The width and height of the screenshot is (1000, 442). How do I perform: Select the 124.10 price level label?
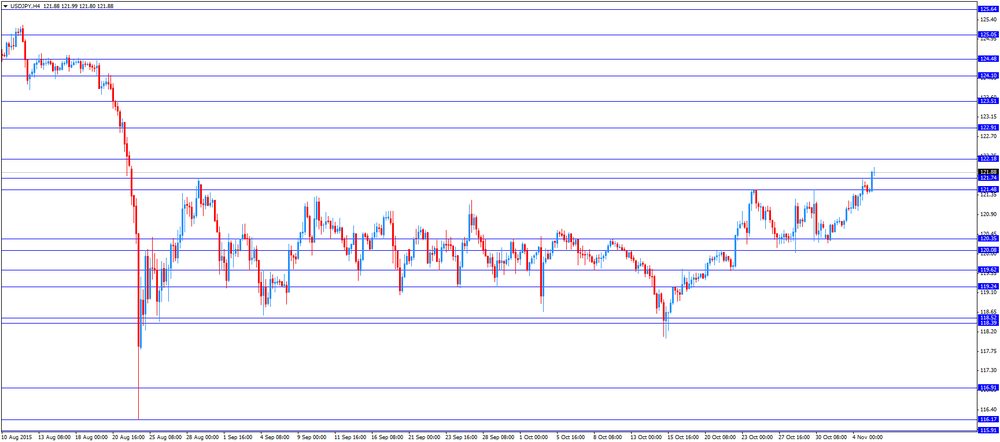pos(988,76)
